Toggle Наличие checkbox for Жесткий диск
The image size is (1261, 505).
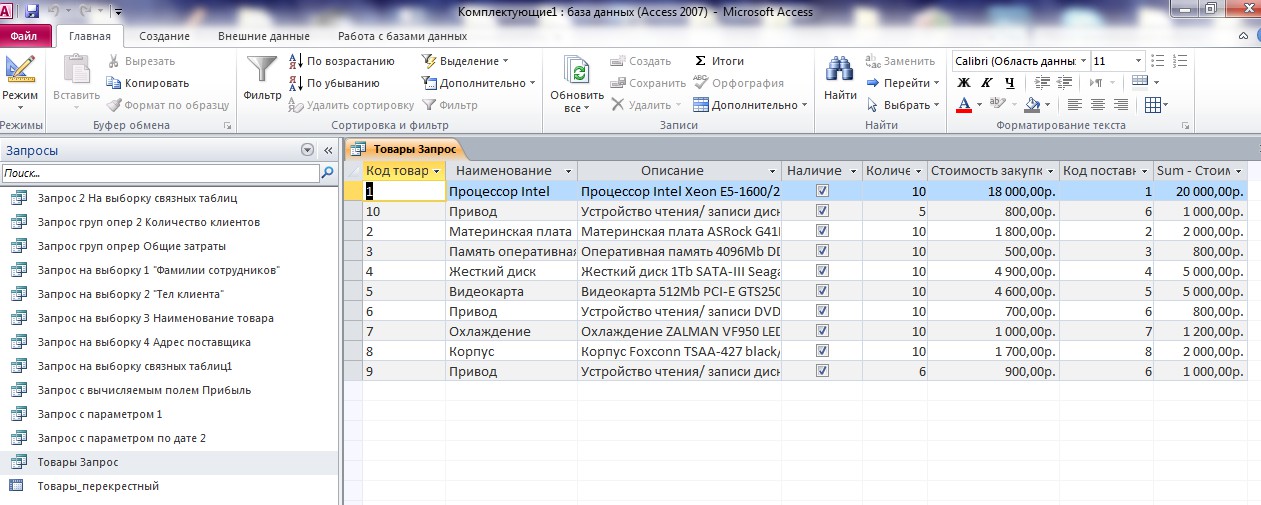[823, 271]
